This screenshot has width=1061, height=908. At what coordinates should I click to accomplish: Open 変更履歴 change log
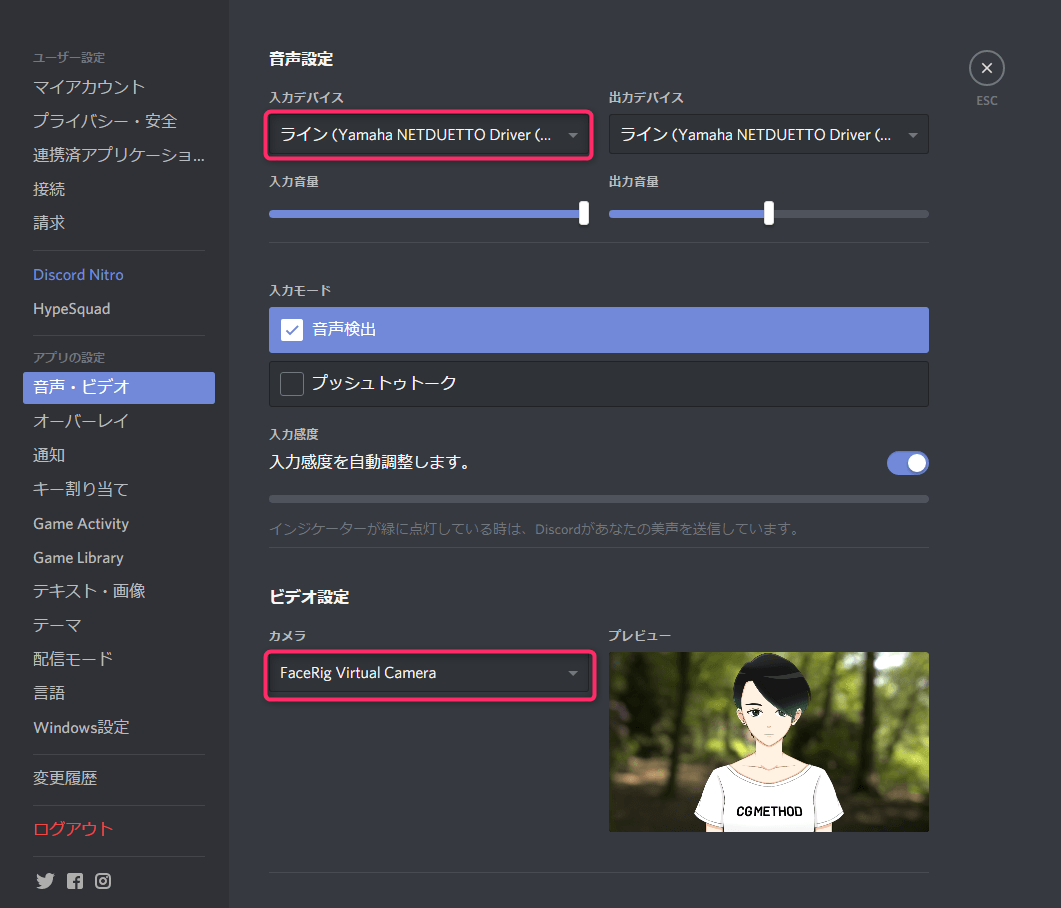pos(65,778)
